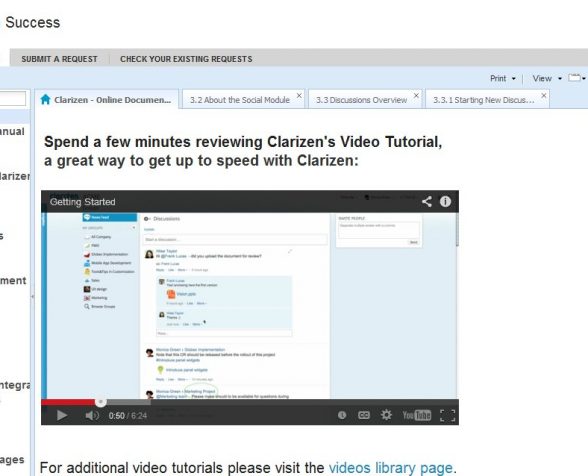Enter fullscreen mode on the video
The height and width of the screenshot is (476, 588).
click(447, 415)
